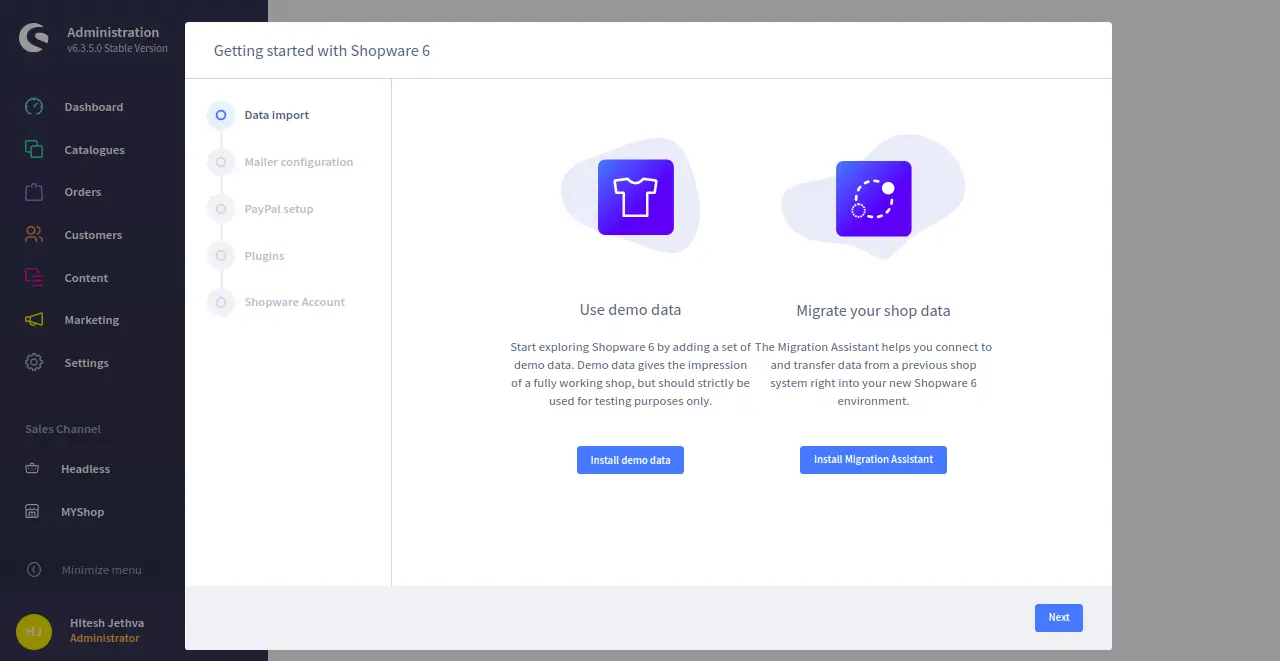This screenshot has height=661, width=1280.
Task: Click the Catalogues stacked-squares icon
Action: point(34,149)
